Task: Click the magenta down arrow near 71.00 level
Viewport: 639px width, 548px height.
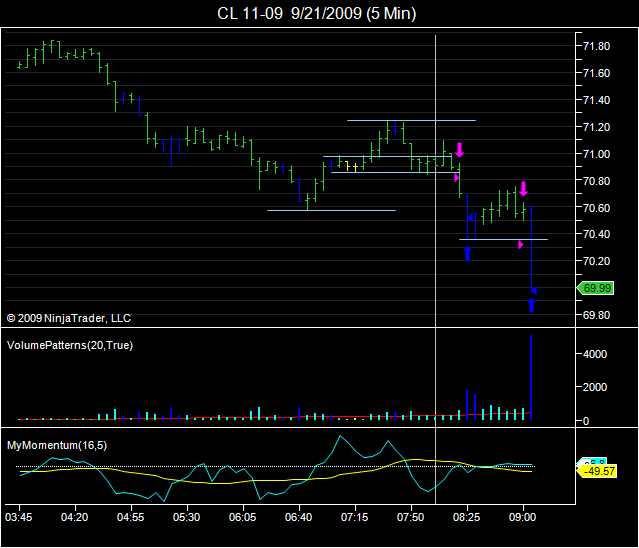Action: [x=460, y=150]
